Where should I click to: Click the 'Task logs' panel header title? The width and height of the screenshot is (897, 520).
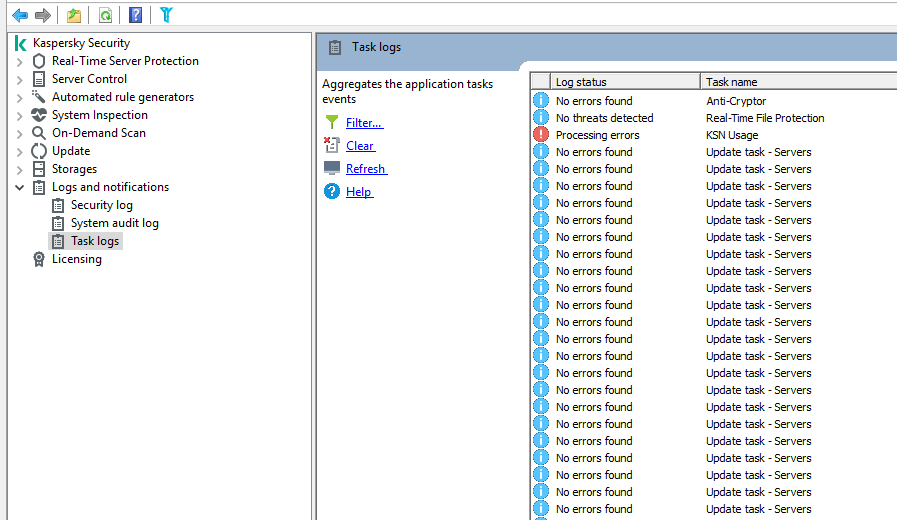coord(376,47)
